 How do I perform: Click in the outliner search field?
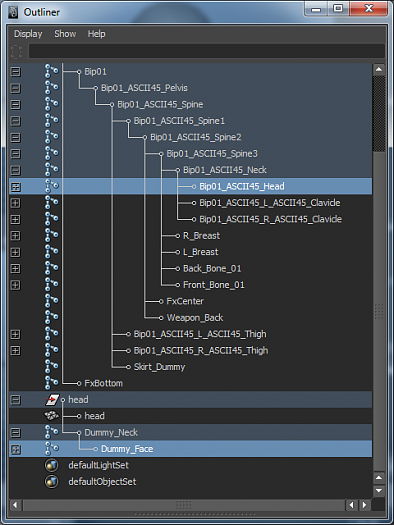point(207,51)
